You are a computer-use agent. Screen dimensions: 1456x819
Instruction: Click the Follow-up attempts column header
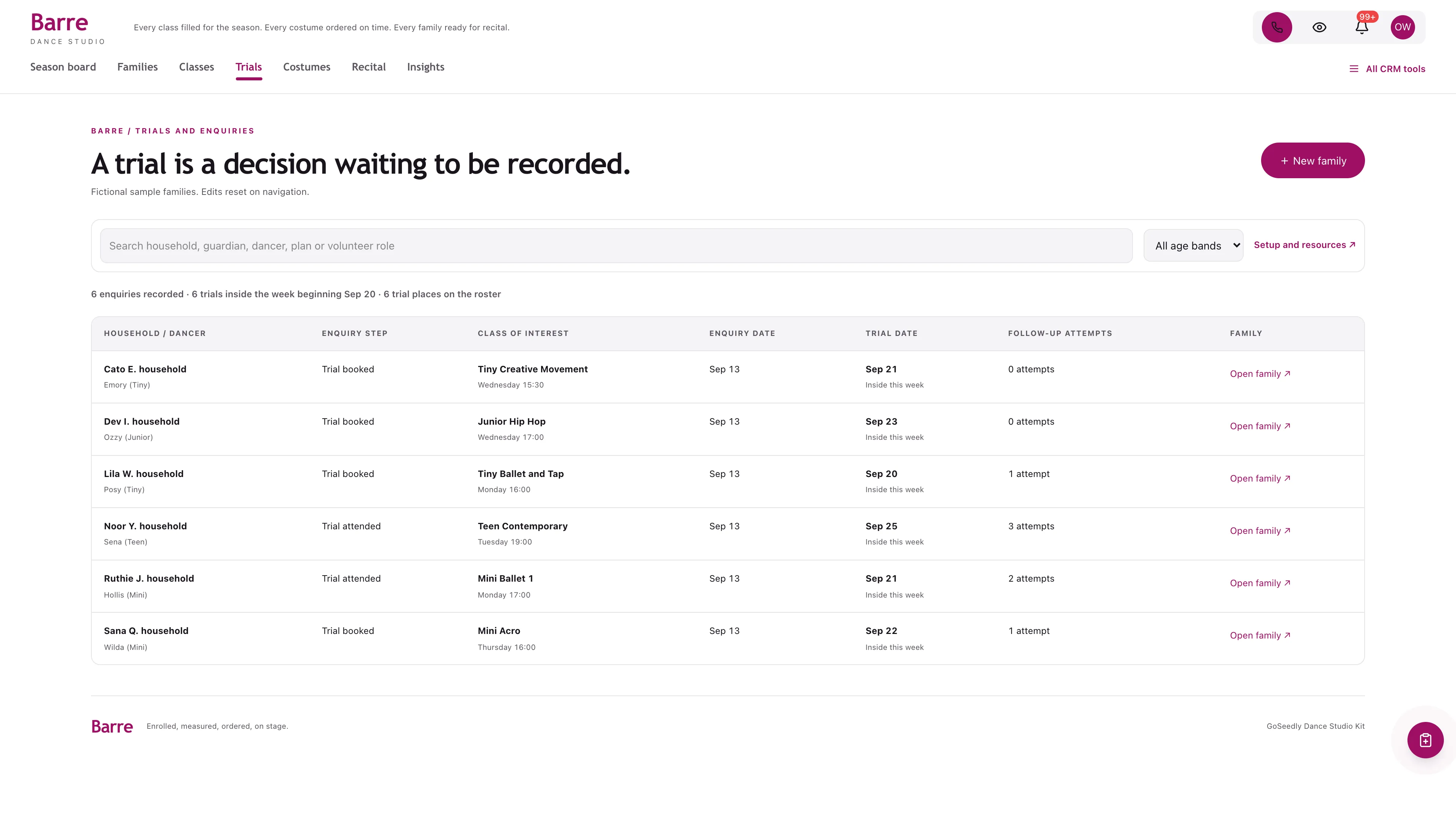point(1060,334)
